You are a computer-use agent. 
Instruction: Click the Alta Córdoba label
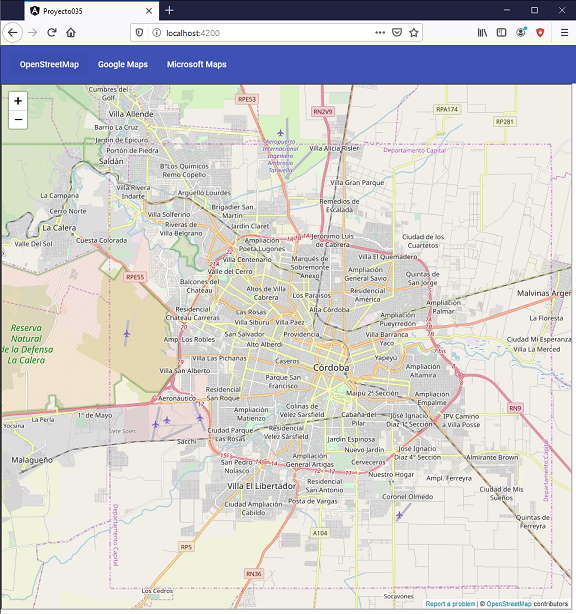click(x=329, y=309)
